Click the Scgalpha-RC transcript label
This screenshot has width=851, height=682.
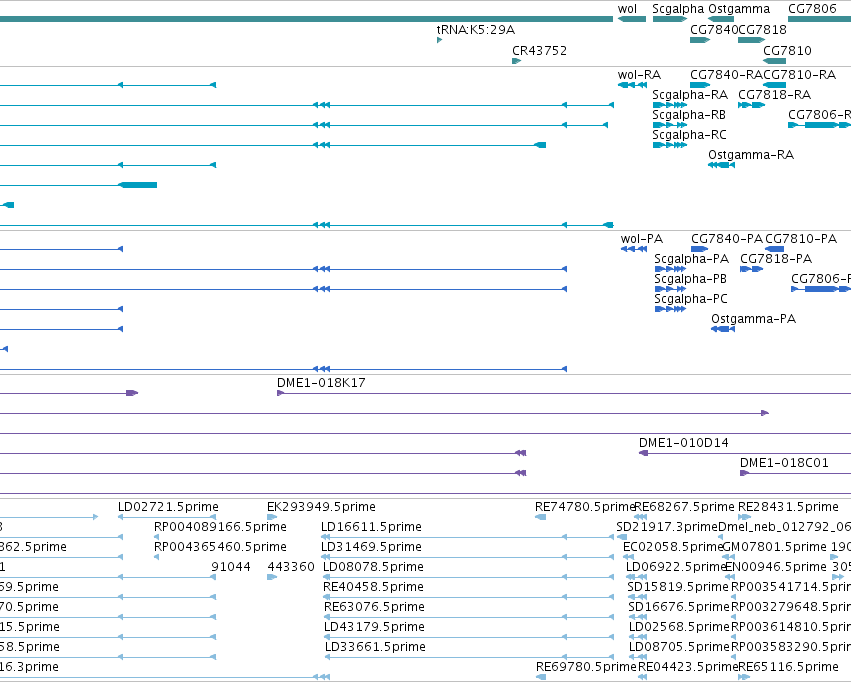(689, 135)
